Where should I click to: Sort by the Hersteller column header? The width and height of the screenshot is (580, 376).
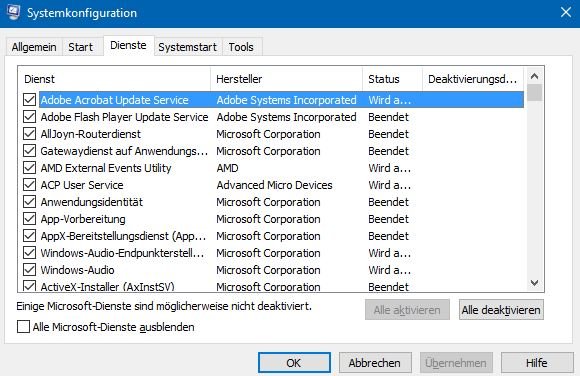286,79
